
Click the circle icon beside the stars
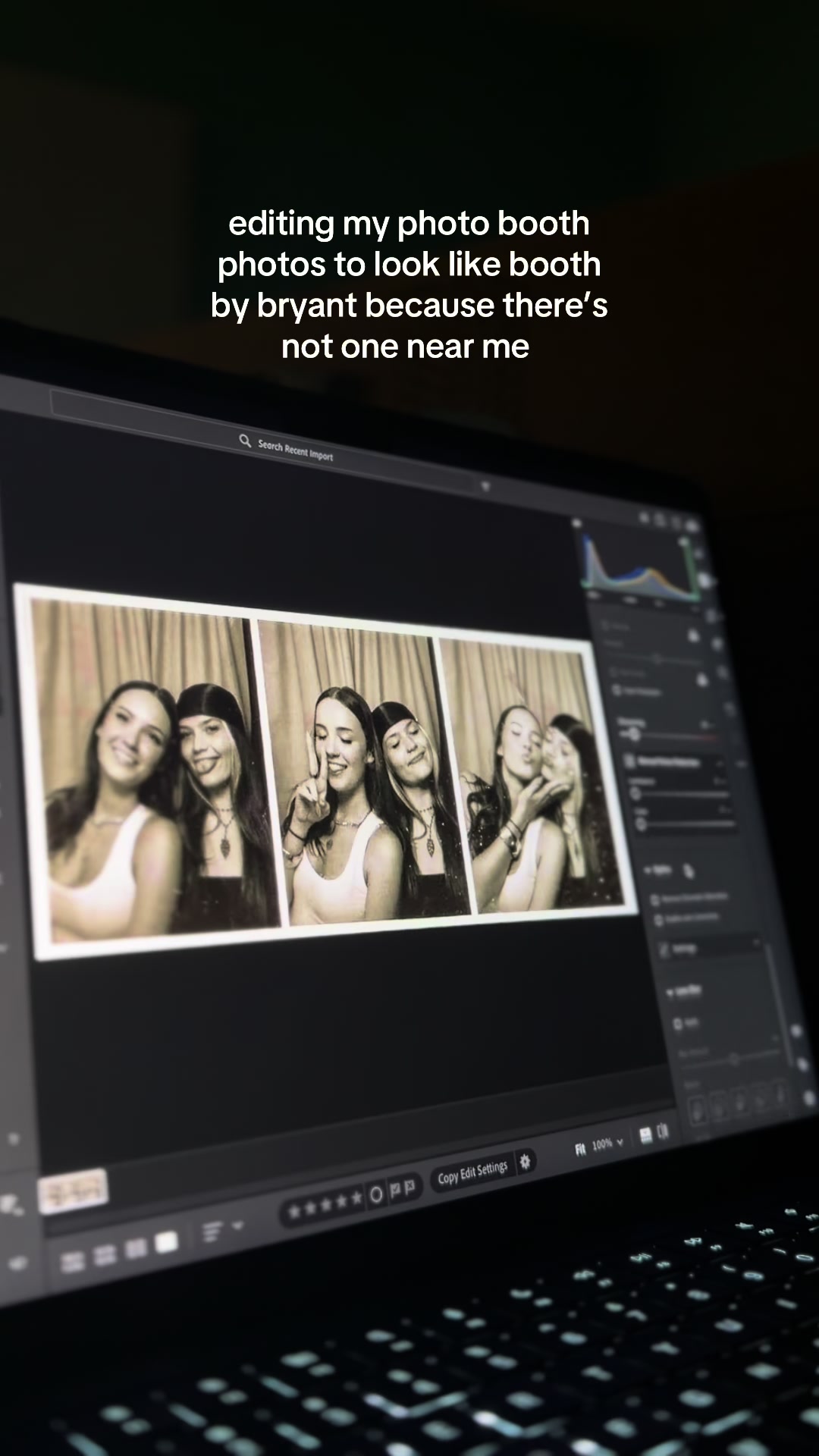tap(376, 1195)
